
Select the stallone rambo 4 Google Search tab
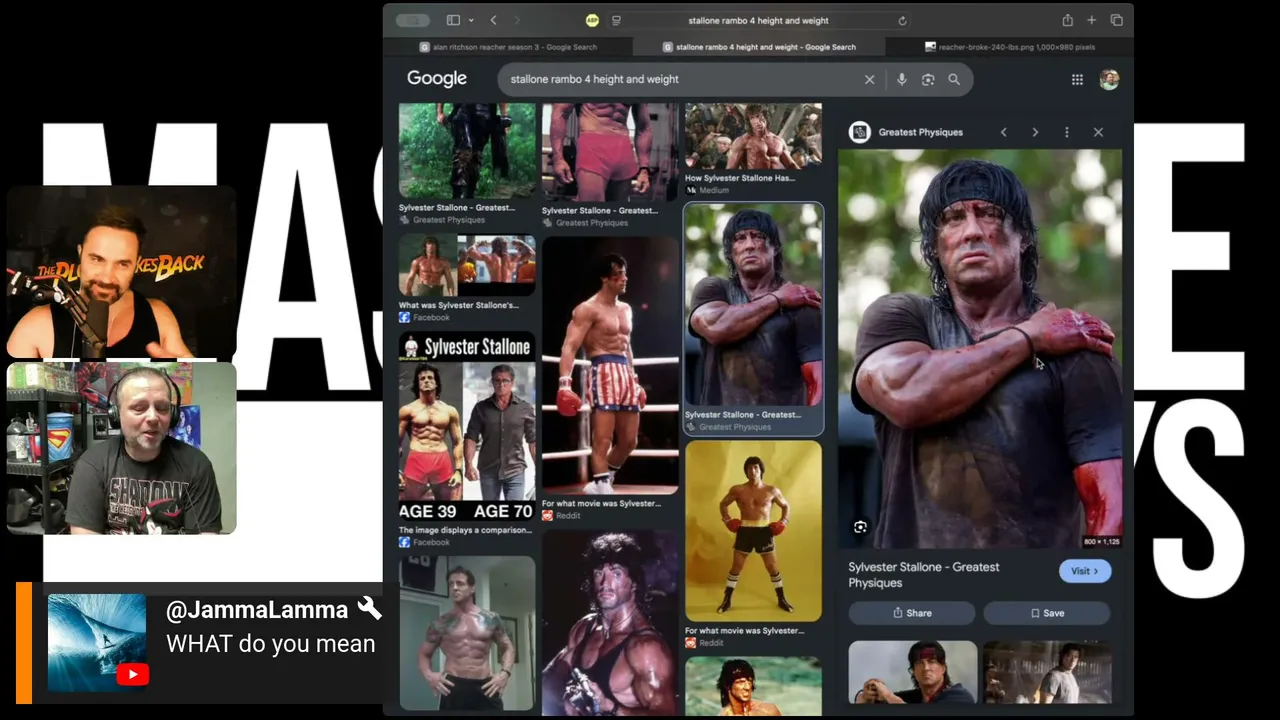click(759, 47)
